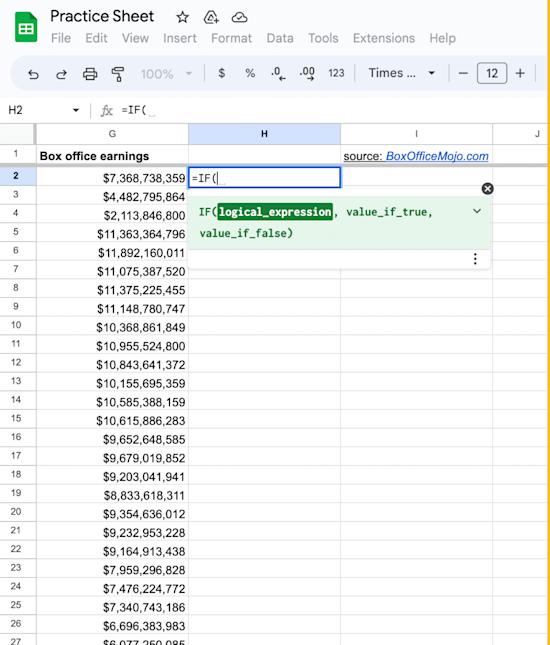This screenshot has width=550, height=645.
Task: Open formula help three-dot menu
Action: 475,259
